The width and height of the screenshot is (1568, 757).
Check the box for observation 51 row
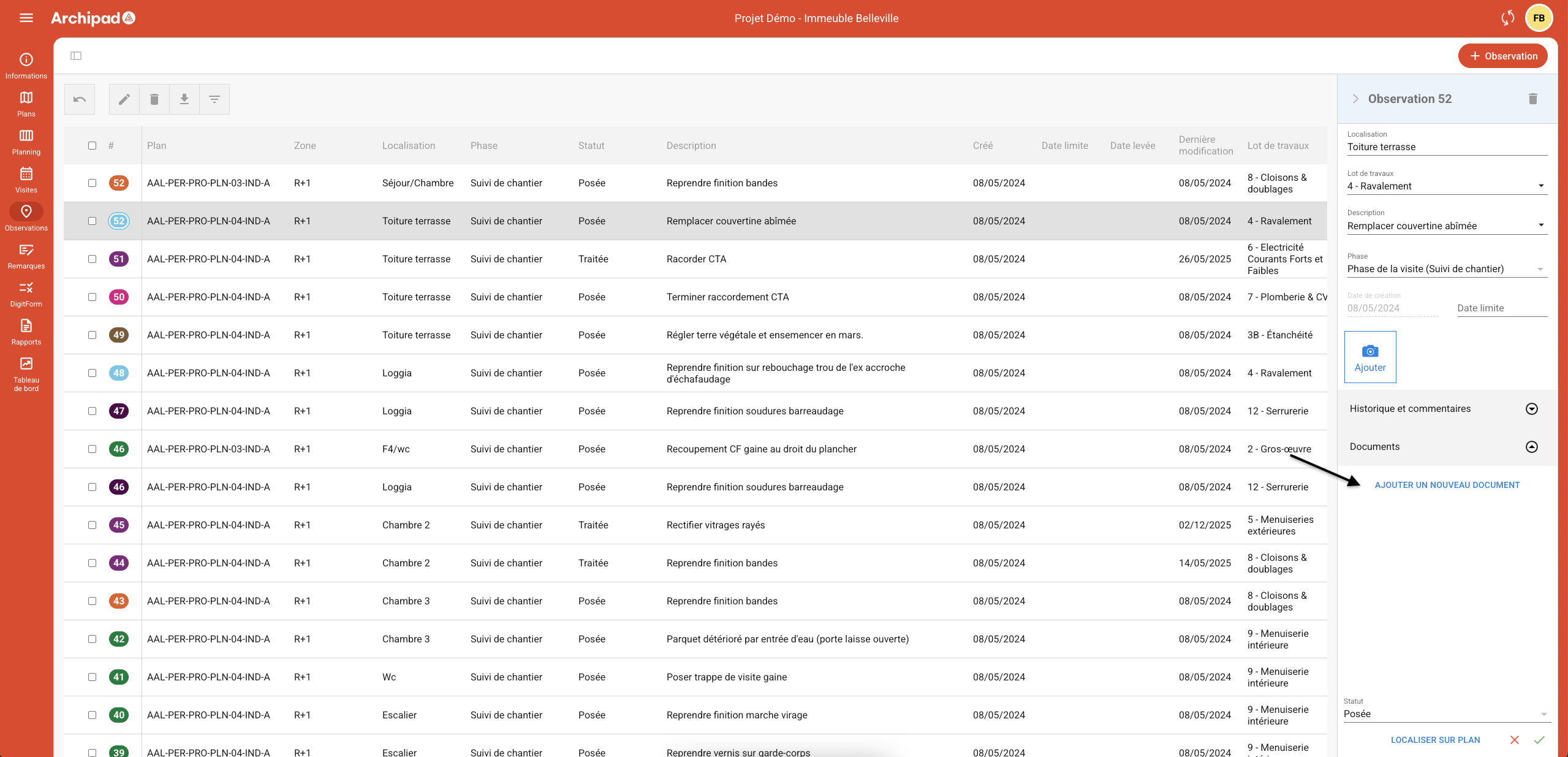point(92,259)
